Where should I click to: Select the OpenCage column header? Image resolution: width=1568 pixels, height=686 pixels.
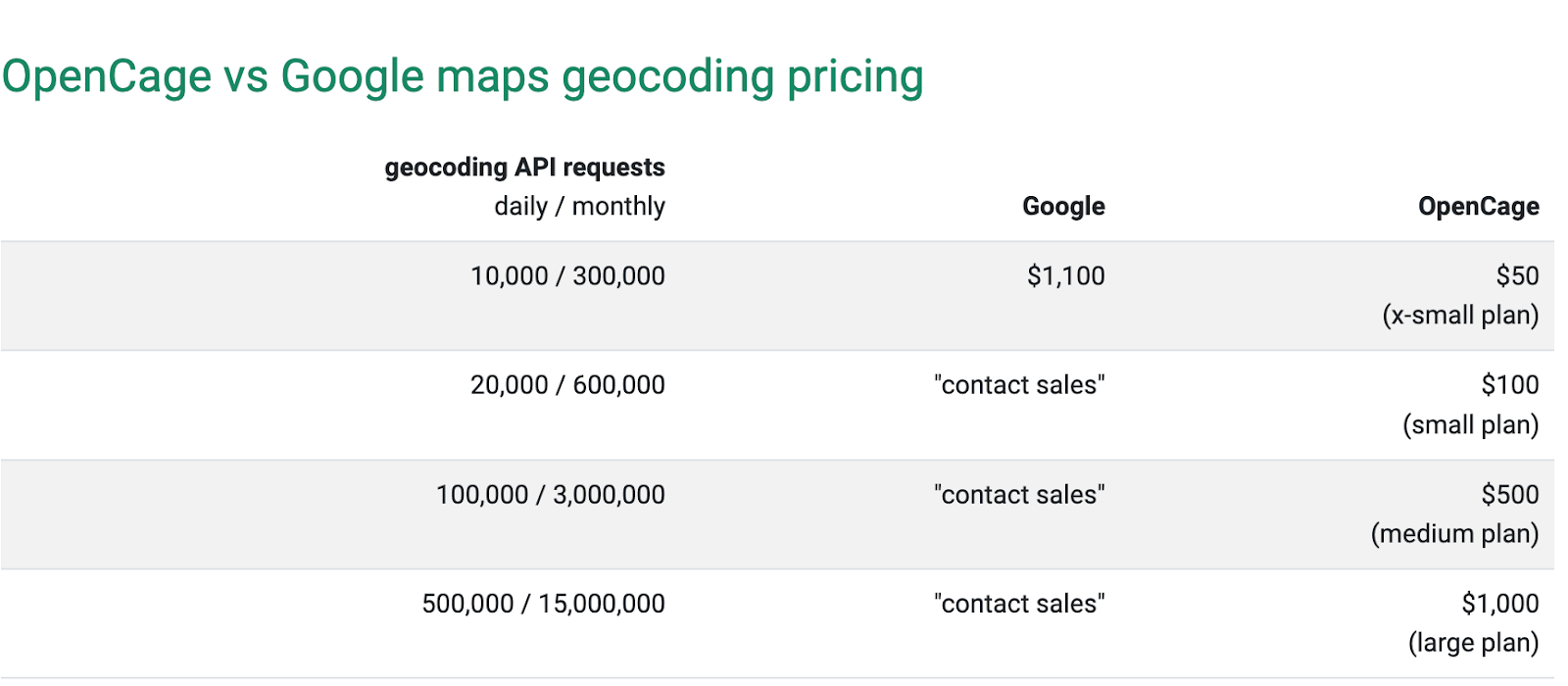tap(1478, 207)
